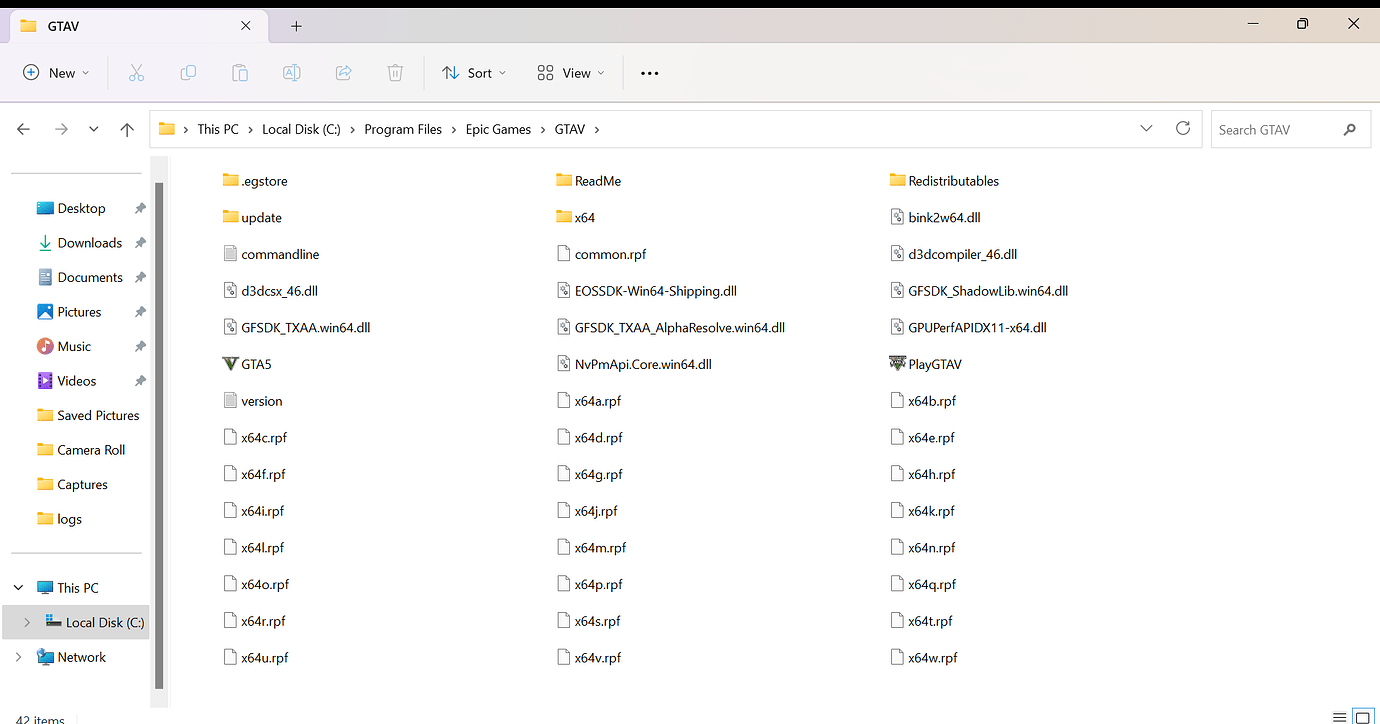Screen dimensions: 1380x724
Task: Open the Sort dropdown
Action: point(475,73)
